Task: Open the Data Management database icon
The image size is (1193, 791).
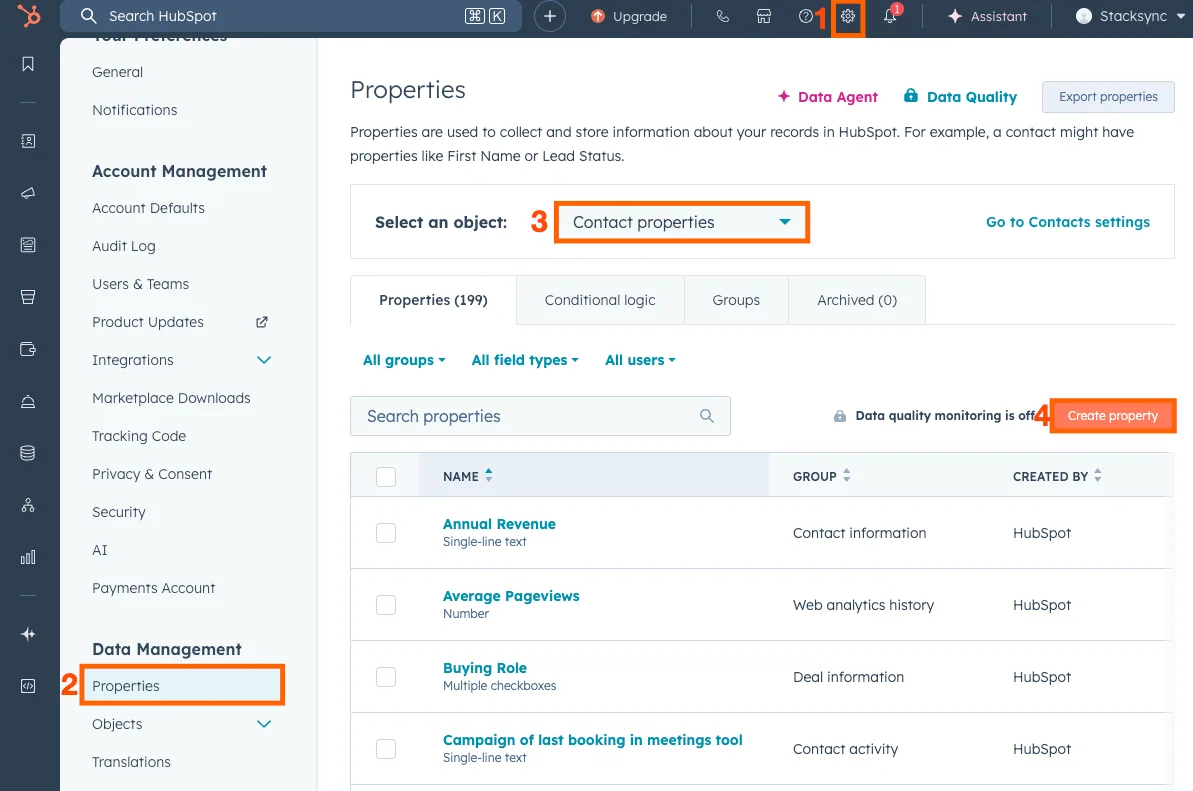Action: coord(28,453)
